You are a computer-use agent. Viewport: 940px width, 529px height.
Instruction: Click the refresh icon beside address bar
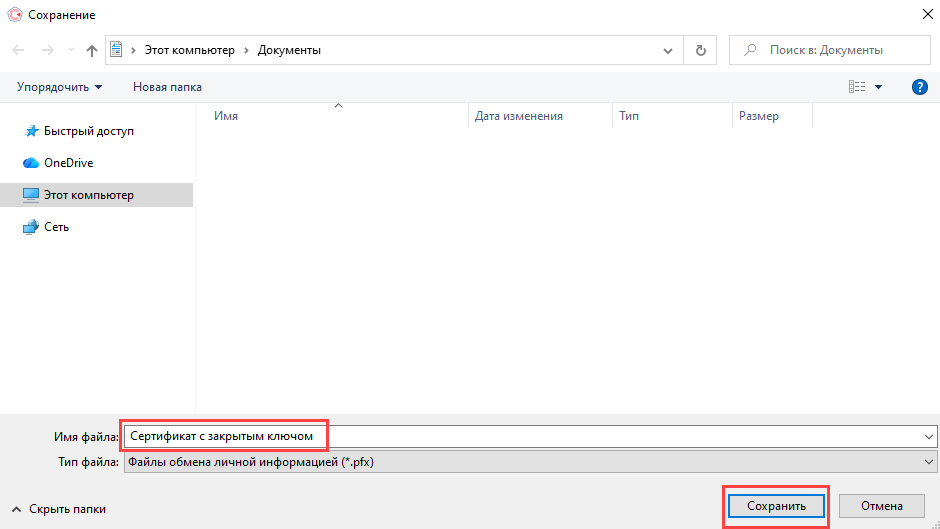(700, 50)
